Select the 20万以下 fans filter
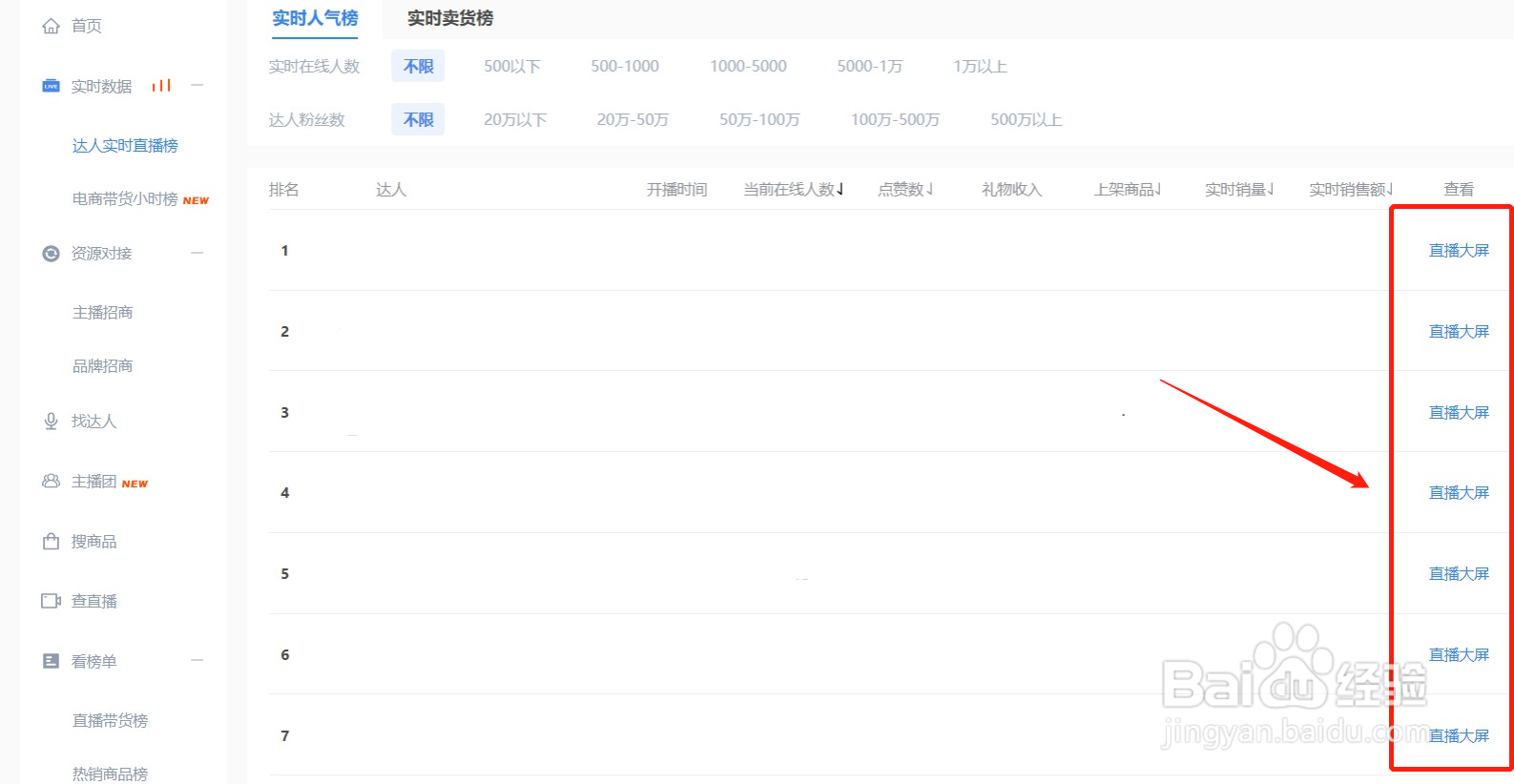1514x784 pixels. pos(515,120)
